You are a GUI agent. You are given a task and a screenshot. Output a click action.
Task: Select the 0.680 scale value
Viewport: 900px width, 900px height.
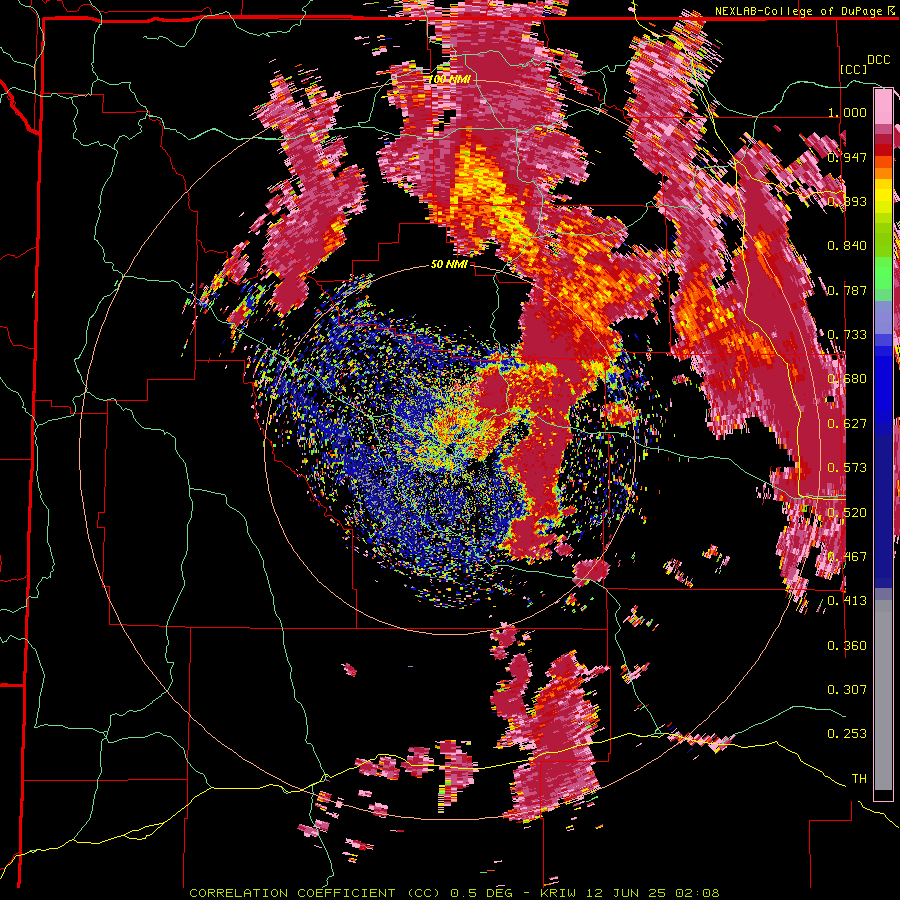click(x=847, y=379)
